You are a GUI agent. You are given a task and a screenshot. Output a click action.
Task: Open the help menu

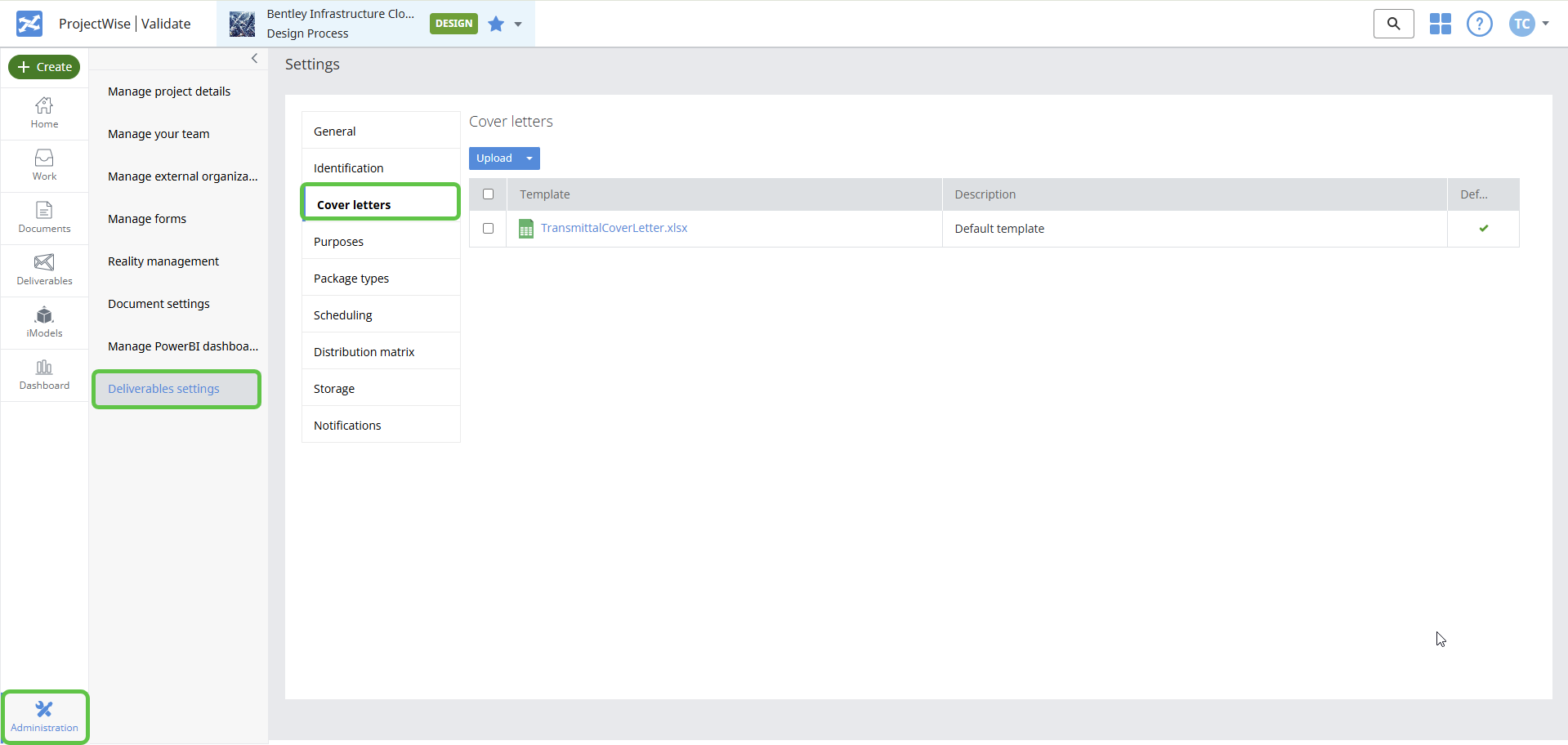[1479, 24]
